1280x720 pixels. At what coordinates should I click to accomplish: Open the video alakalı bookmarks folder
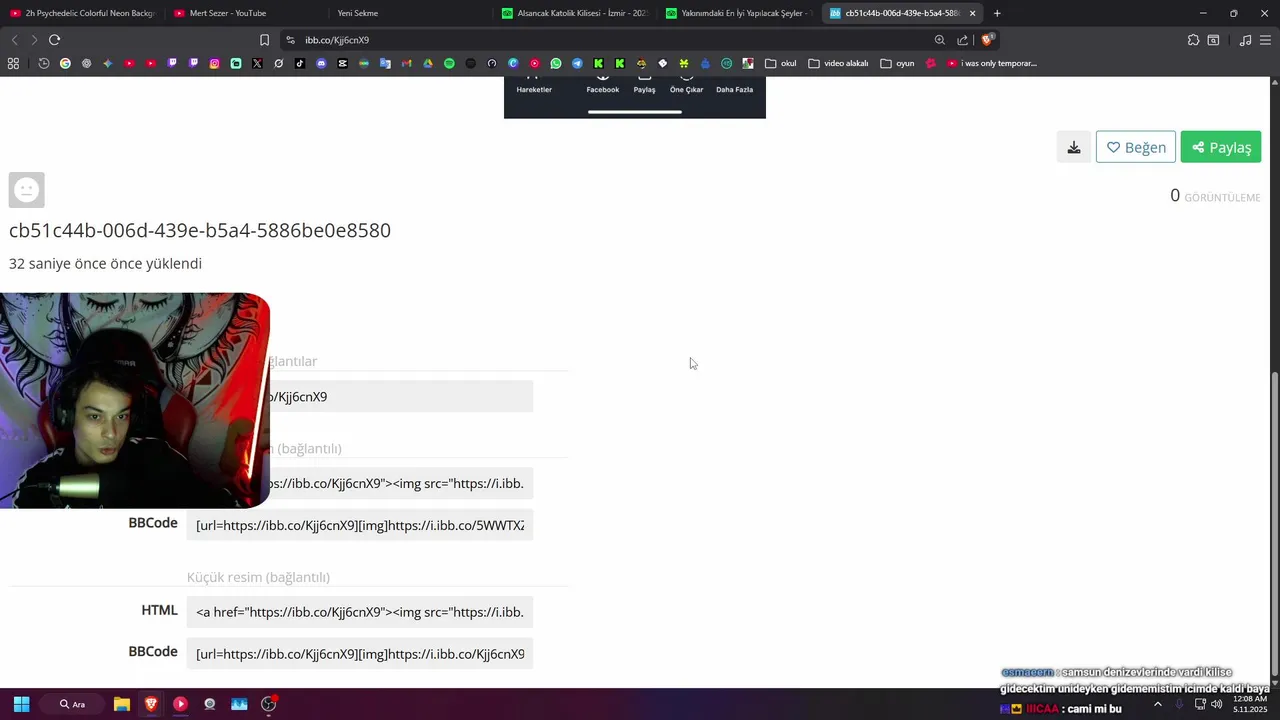(x=838, y=63)
